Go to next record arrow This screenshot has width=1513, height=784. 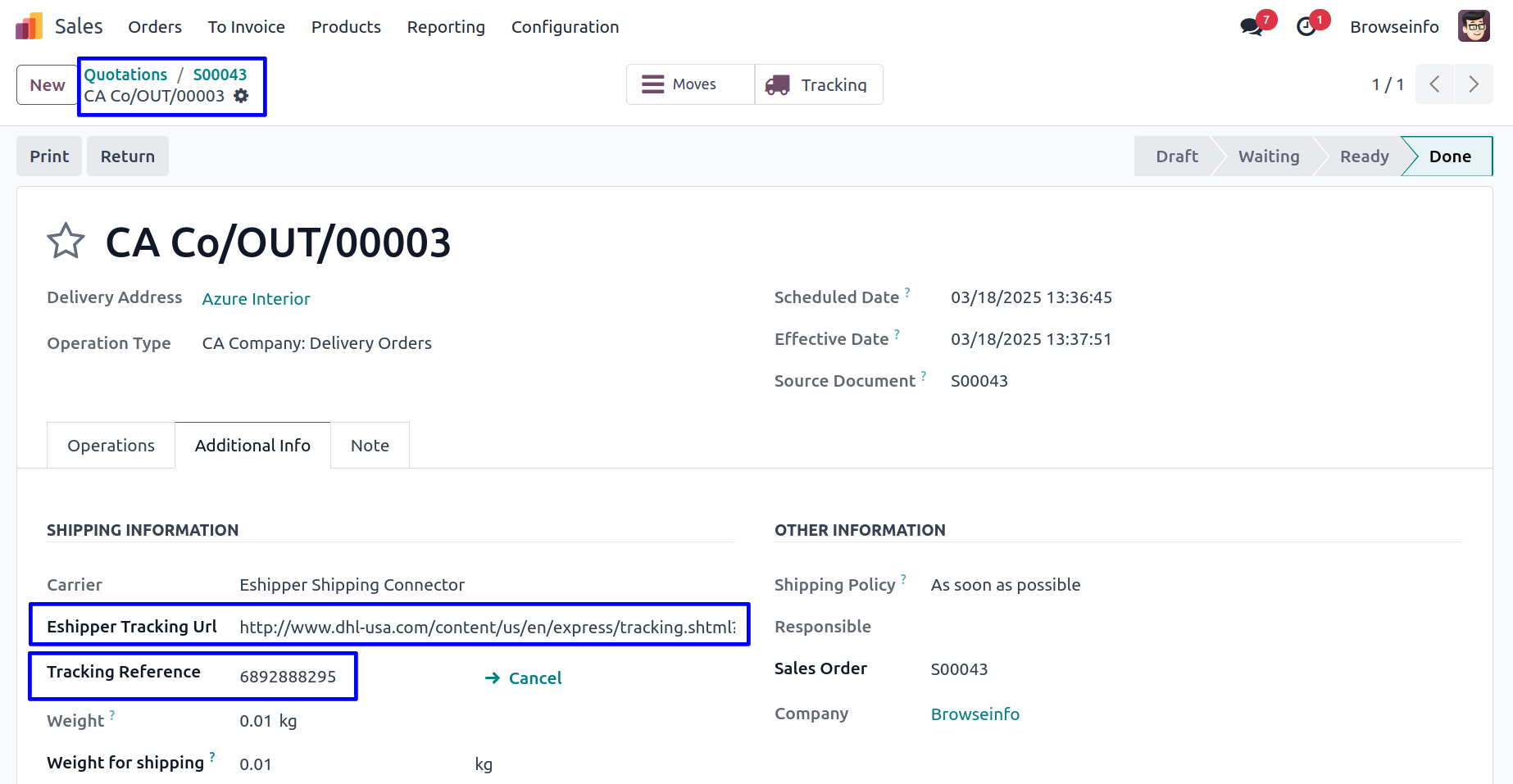point(1474,84)
